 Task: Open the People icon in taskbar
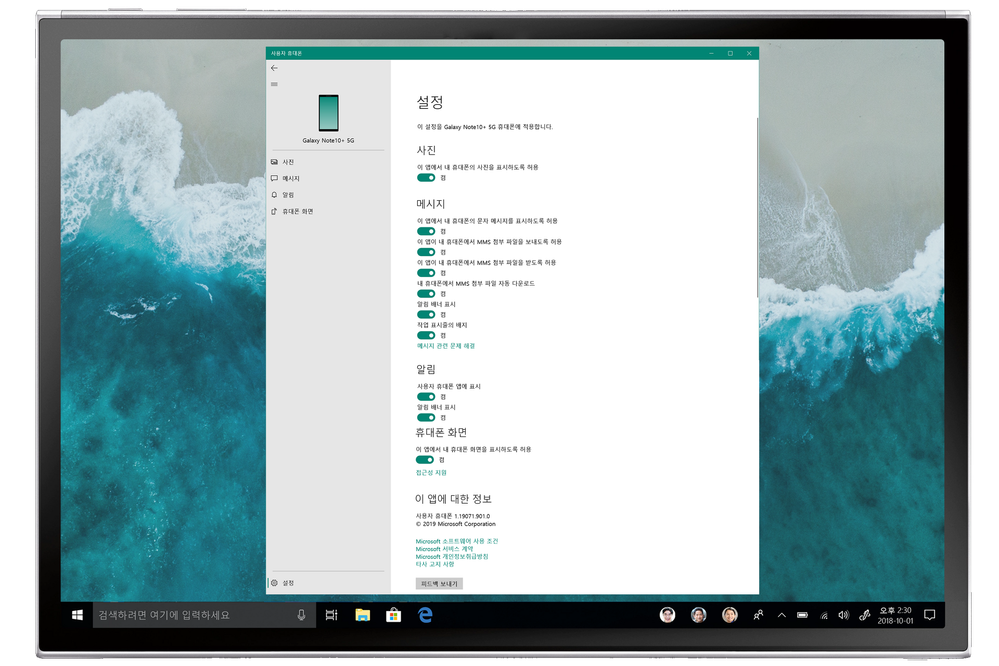[758, 615]
